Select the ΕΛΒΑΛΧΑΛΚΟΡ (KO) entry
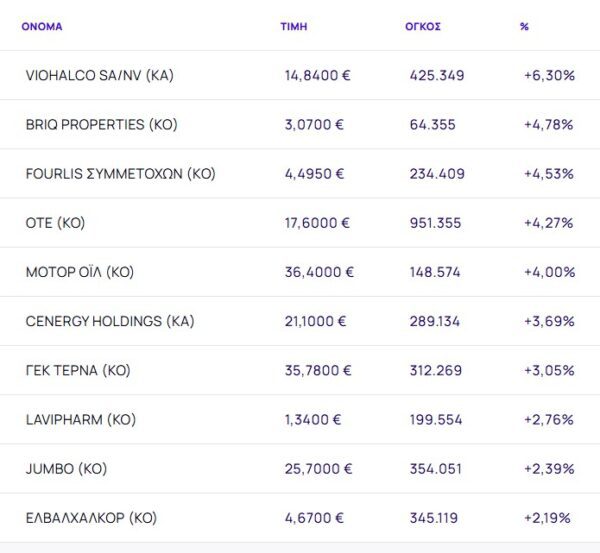The image size is (600, 553). [91, 518]
